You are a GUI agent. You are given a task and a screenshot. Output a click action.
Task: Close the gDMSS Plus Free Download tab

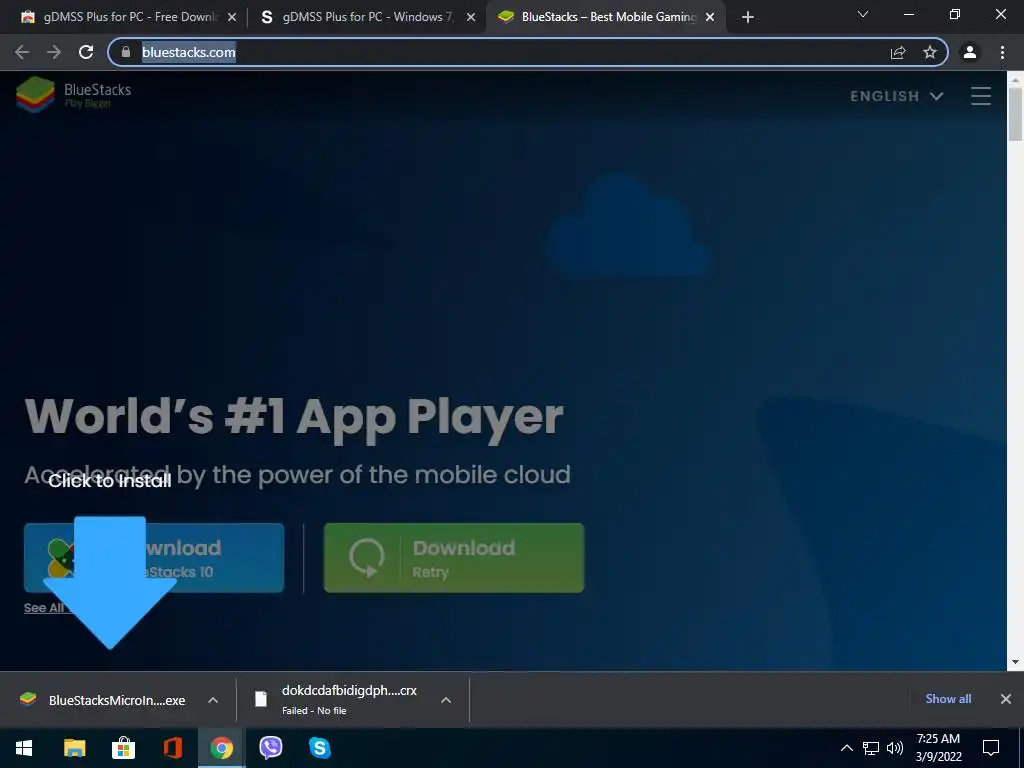click(x=232, y=17)
